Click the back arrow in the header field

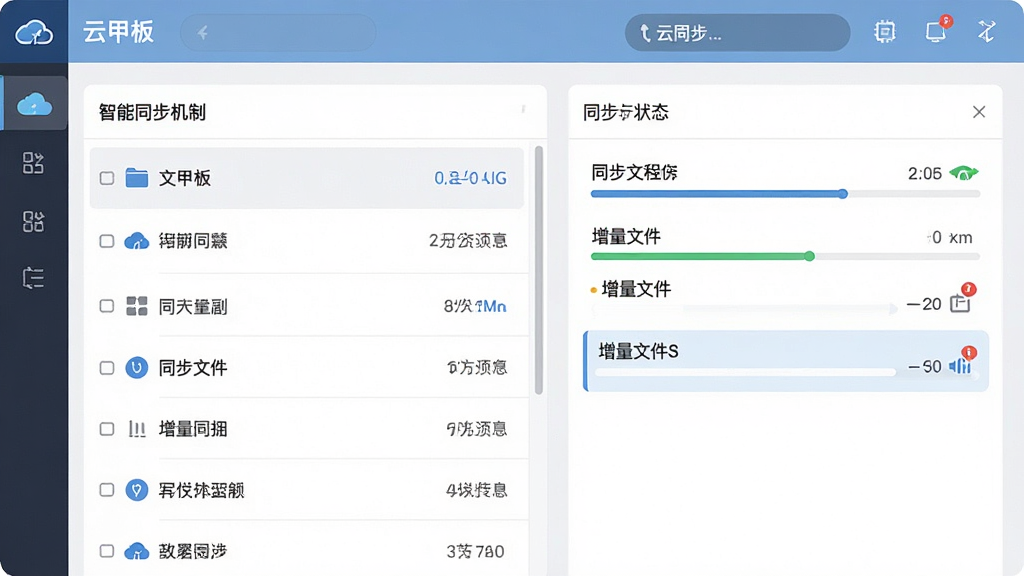pyautogui.click(x=203, y=33)
